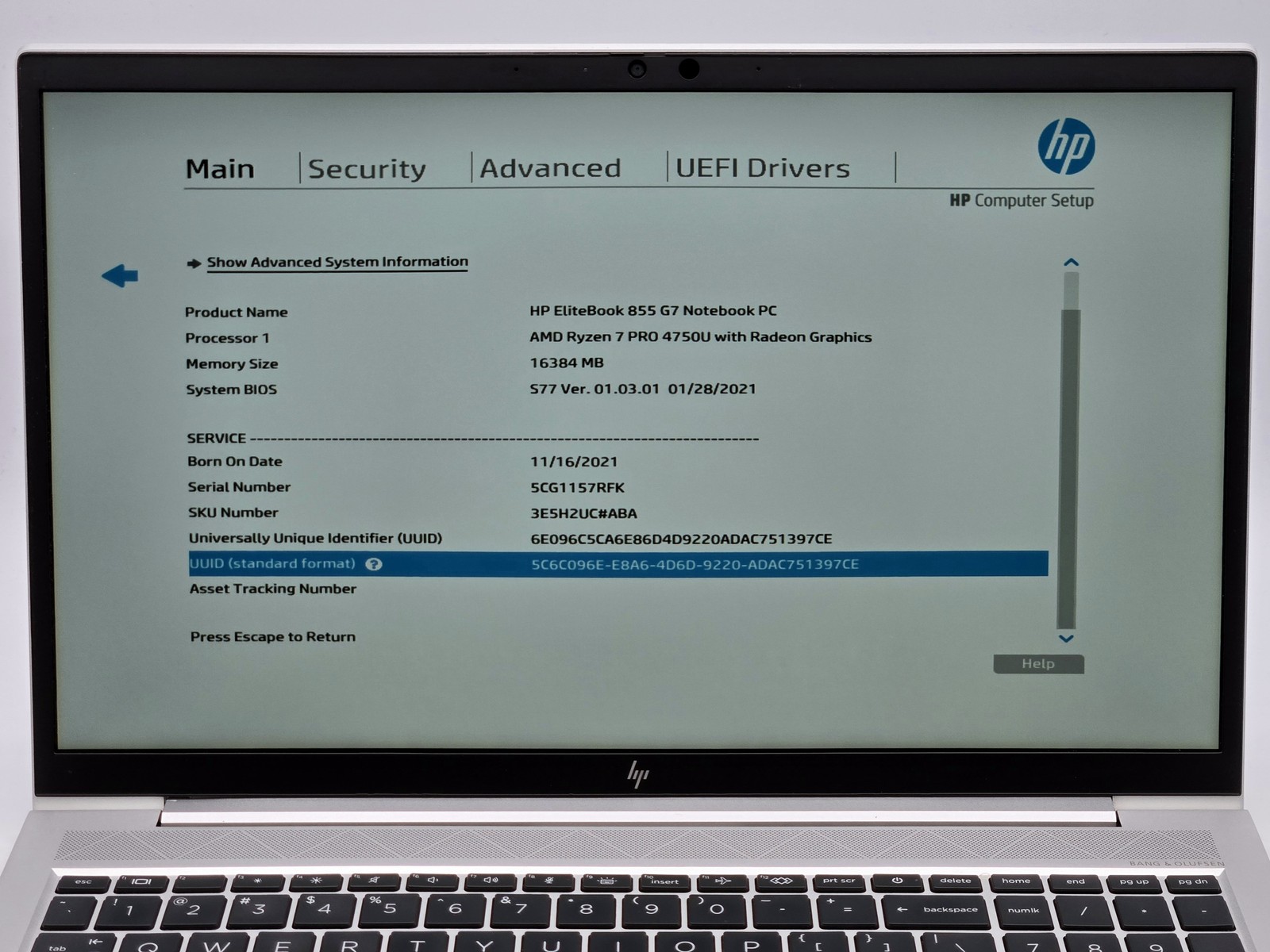Click the Processor 1 label
The image size is (1270, 952).
coord(228,338)
